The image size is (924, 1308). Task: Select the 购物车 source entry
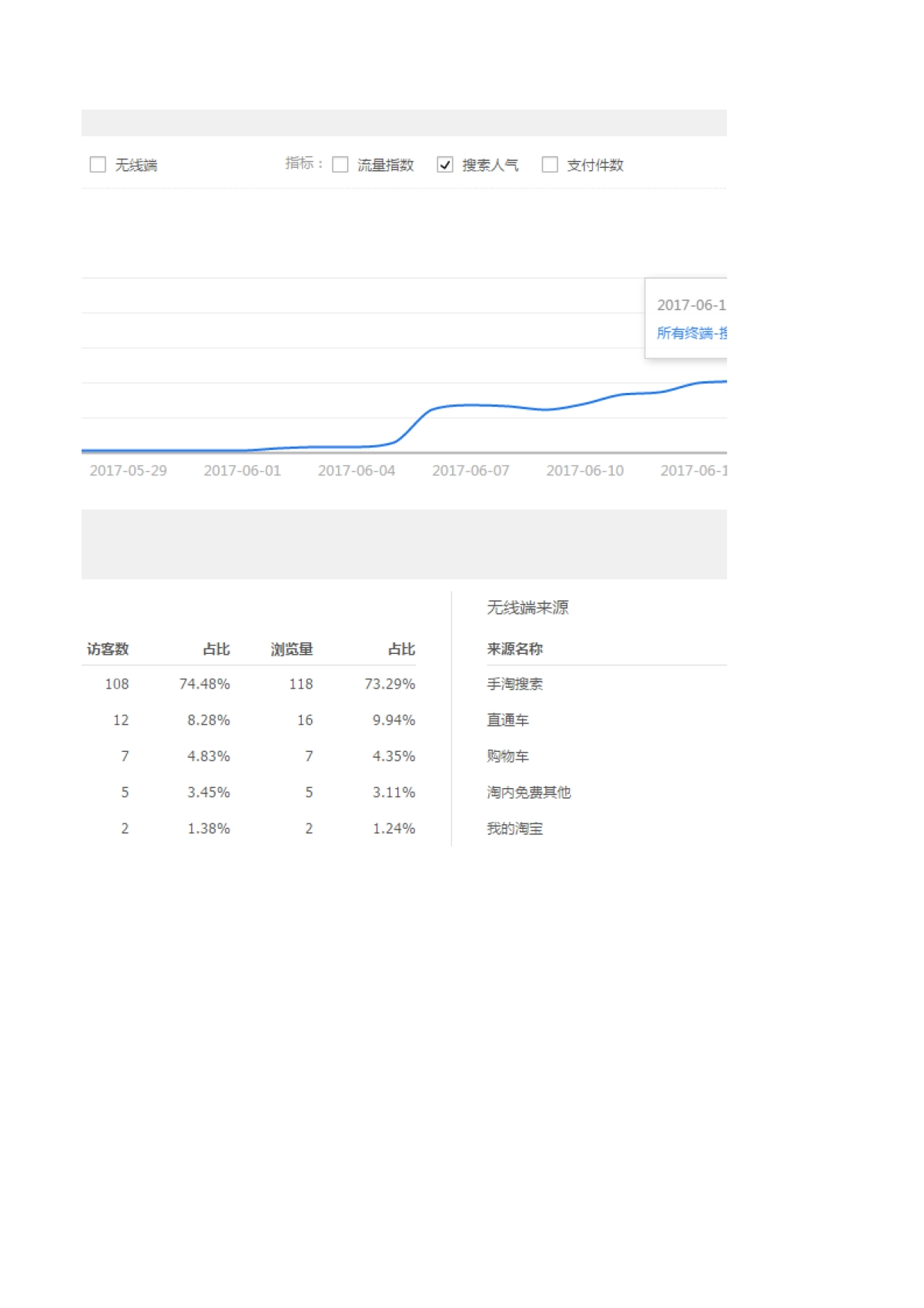click(x=507, y=756)
